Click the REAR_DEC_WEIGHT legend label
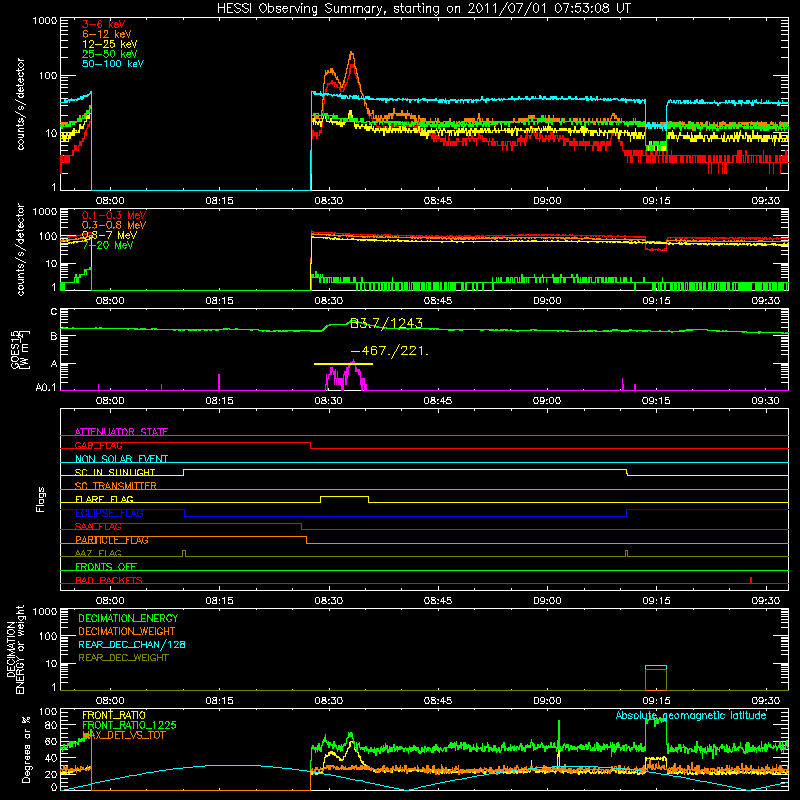Image resolution: width=800 pixels, height=800 pixels. 123,658
